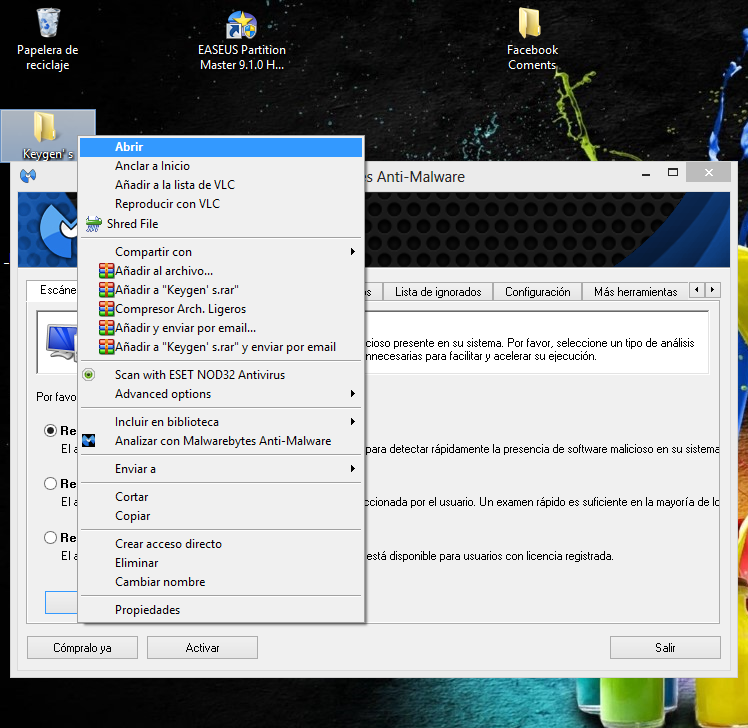Select the second scan type radio button
748x728 pixels.
[51, 483]
